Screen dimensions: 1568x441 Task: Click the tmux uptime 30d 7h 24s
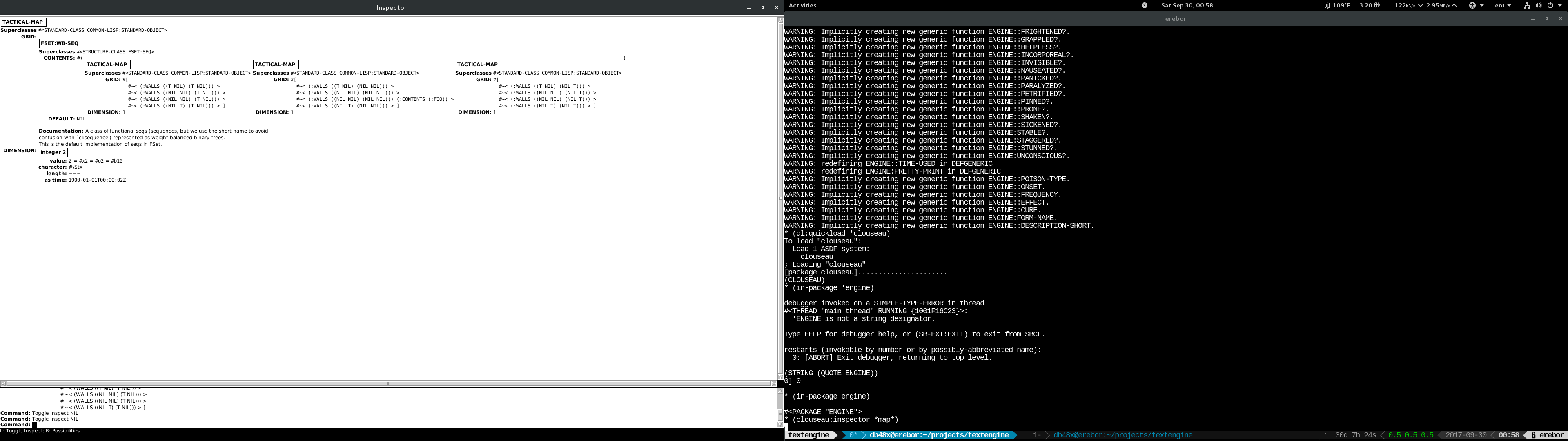point(1356,435)
